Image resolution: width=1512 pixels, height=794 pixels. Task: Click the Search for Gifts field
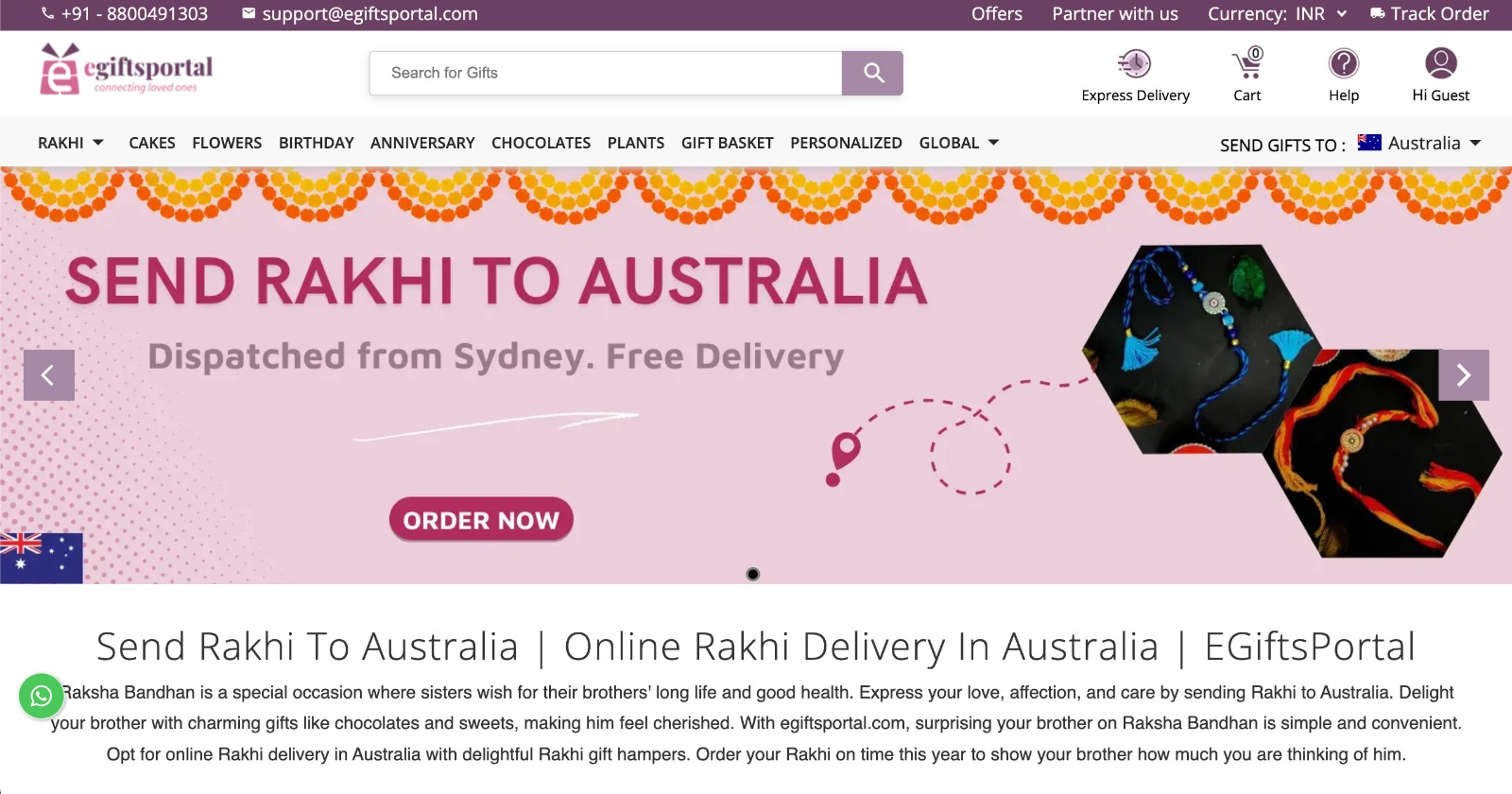tap(606, 73)
